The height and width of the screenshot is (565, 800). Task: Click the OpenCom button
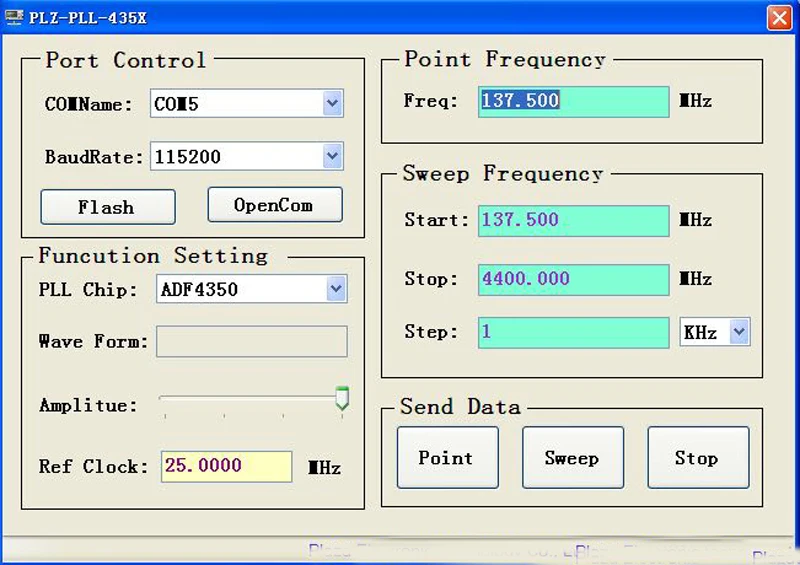click(274, 205)
